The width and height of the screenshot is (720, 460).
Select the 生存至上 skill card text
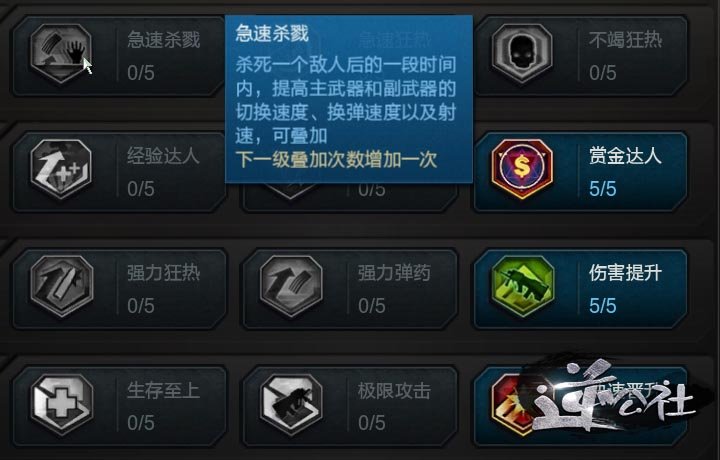(163, 391)
